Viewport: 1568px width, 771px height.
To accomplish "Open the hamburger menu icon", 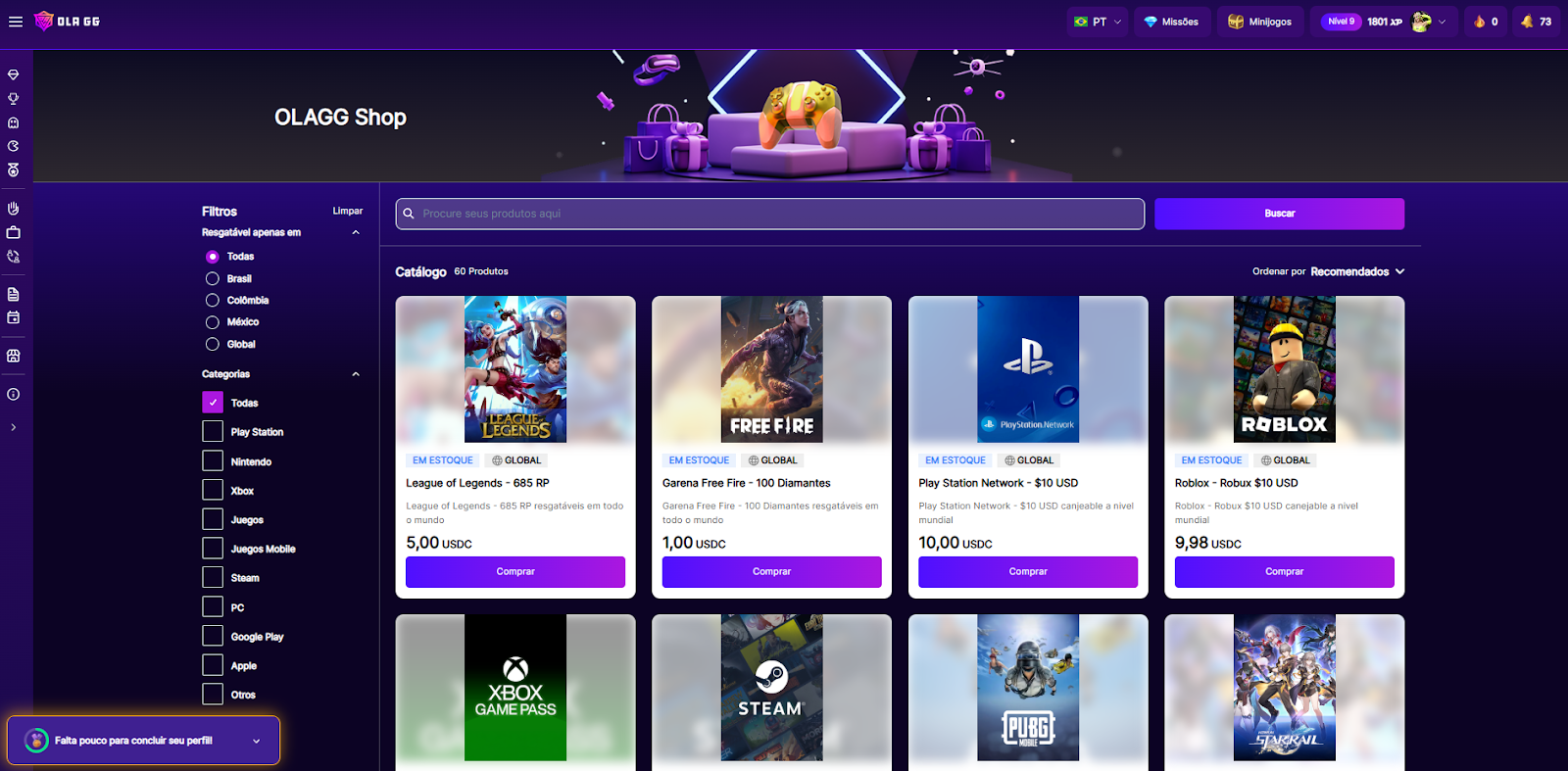I will [x=16, y=22].
